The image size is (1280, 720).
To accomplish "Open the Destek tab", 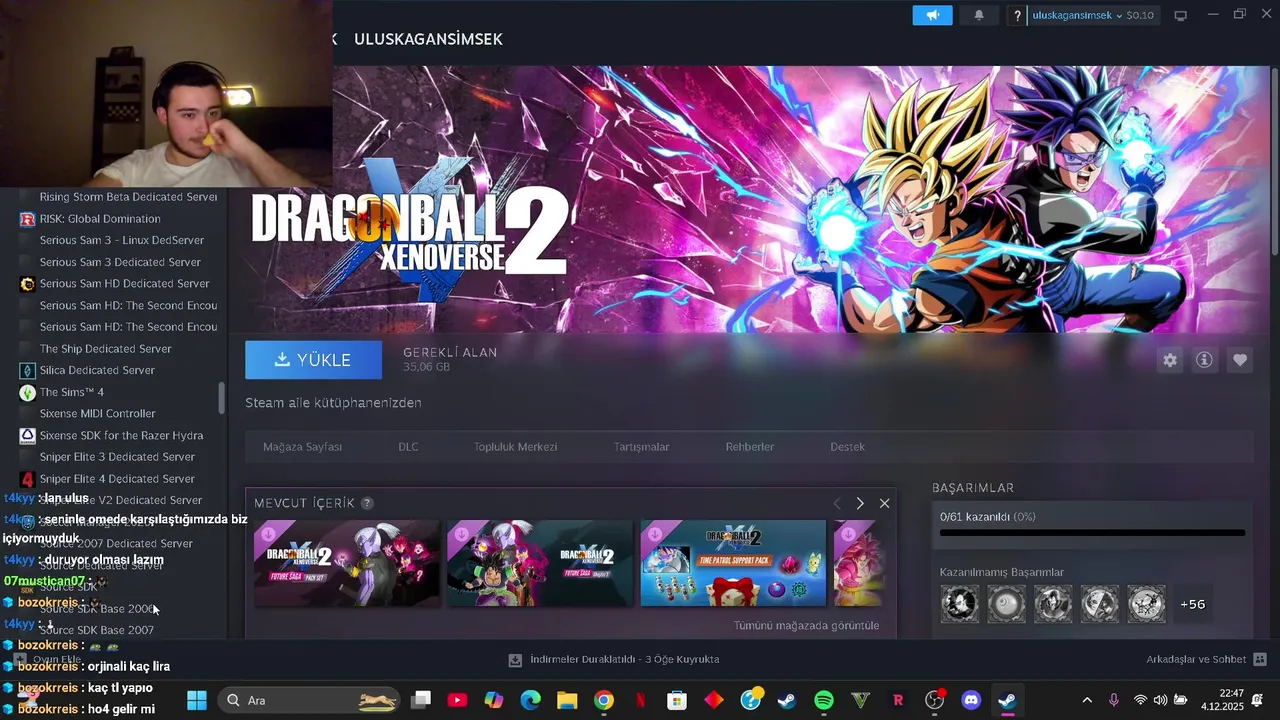I will click(847, 447).
